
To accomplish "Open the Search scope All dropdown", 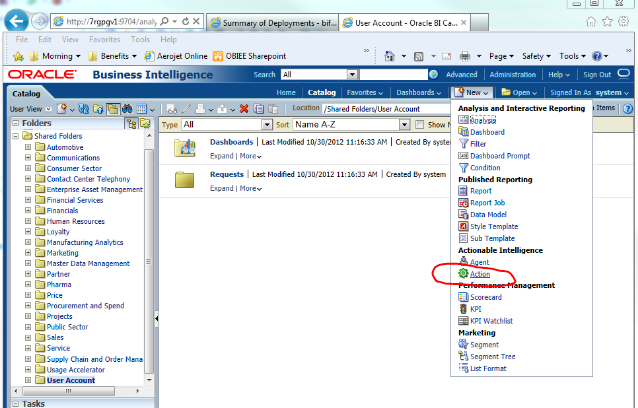I will click(352, 74).
